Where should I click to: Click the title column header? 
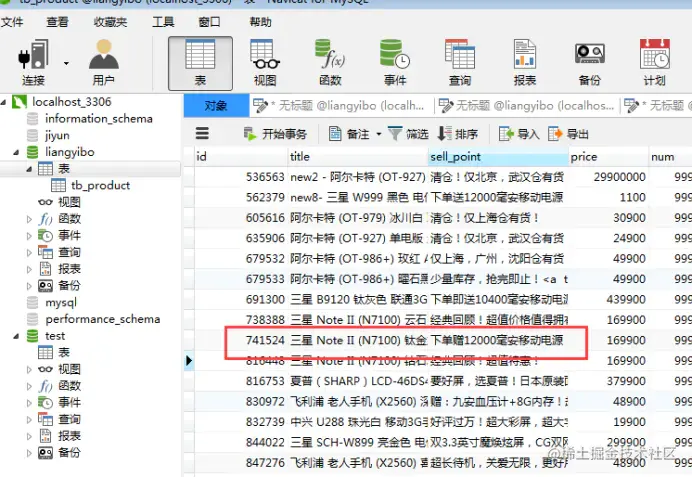pyautogui.click(x=358, y=157)
